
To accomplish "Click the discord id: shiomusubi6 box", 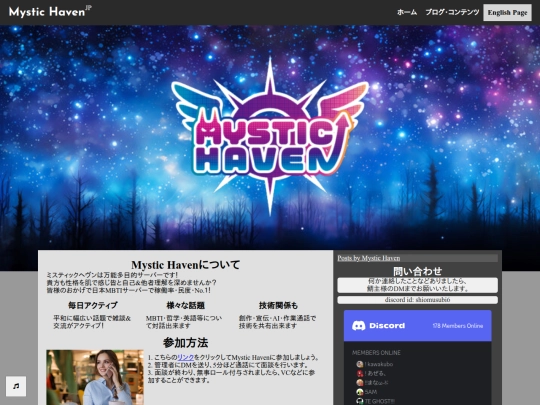I will tap(417, 300).
